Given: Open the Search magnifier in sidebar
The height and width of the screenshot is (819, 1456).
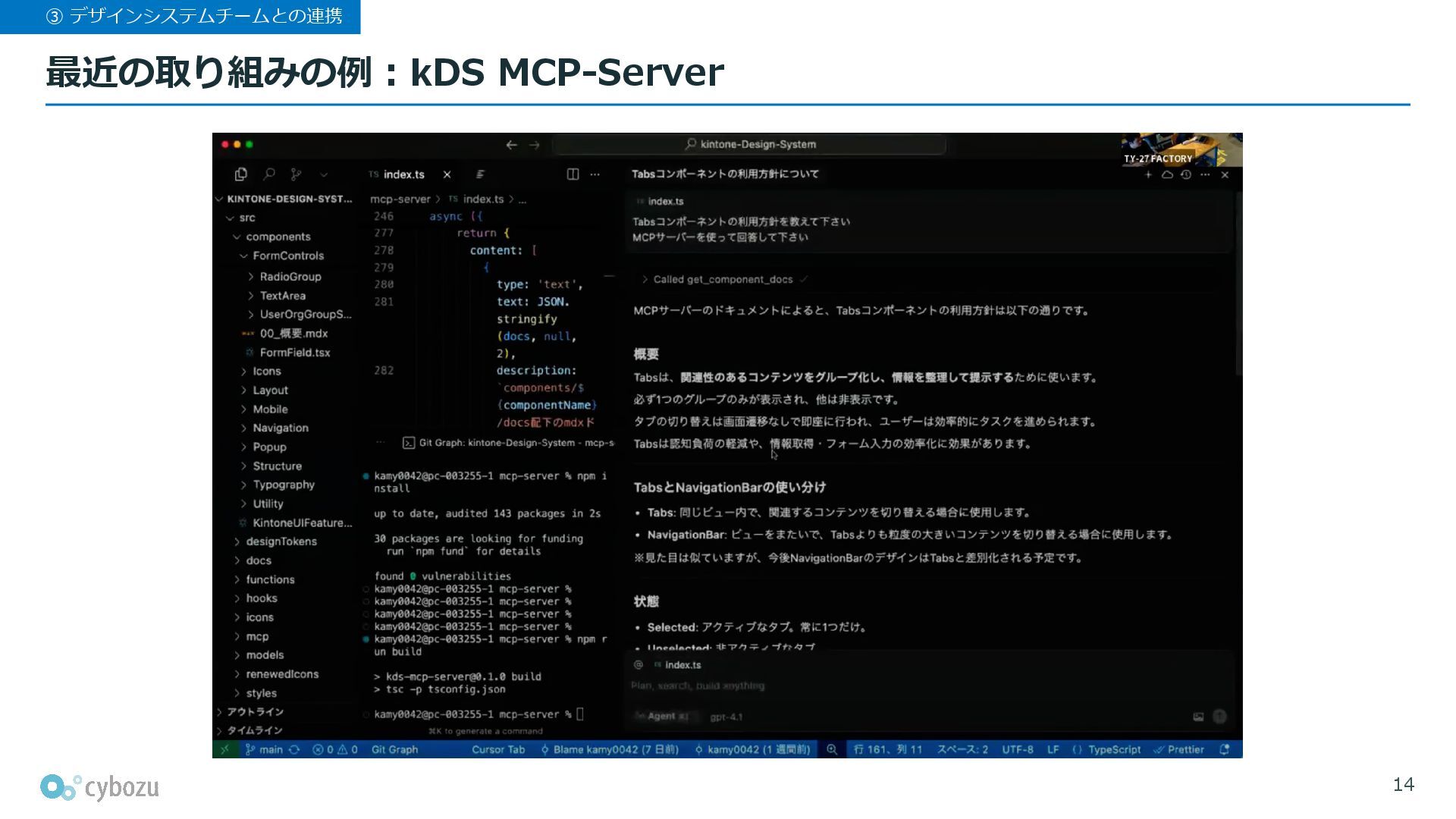Looking at the screenshot, I should point(269,174).
